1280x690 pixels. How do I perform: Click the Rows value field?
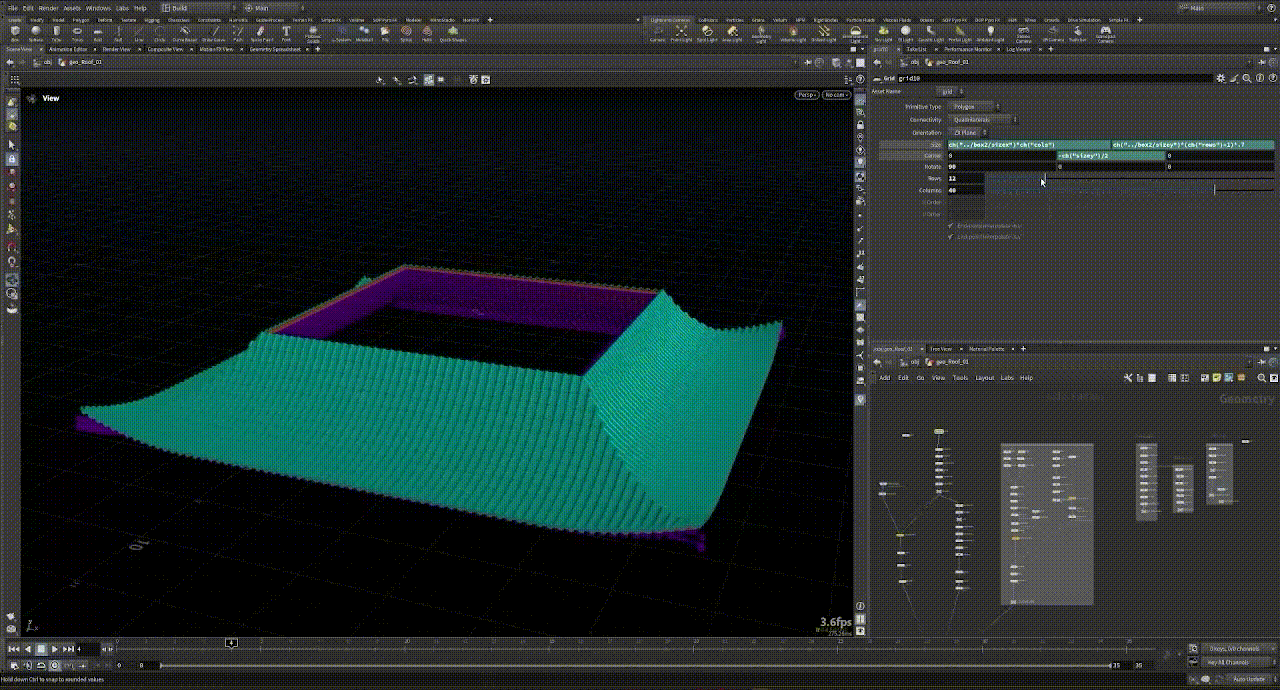(x=965, y=178)
